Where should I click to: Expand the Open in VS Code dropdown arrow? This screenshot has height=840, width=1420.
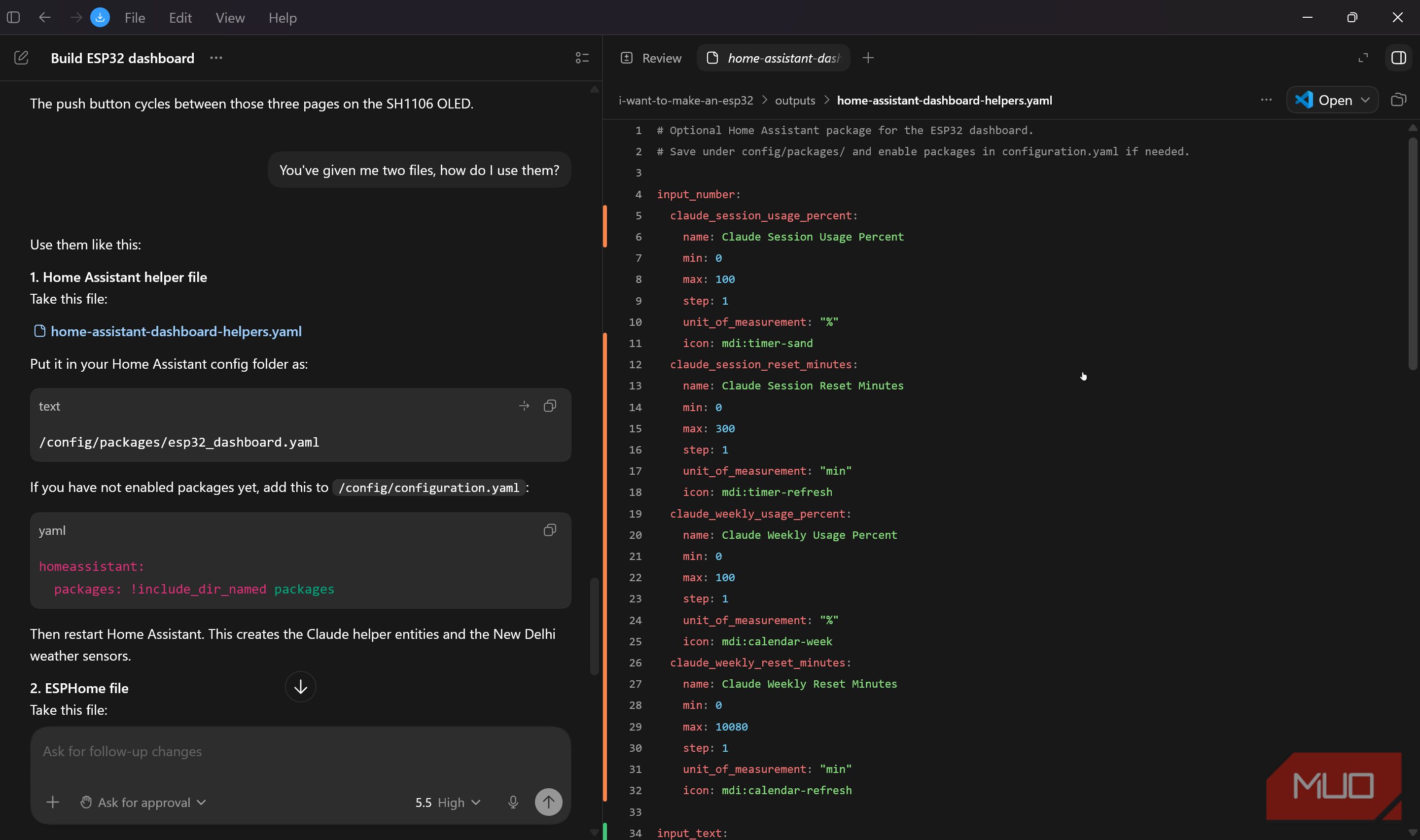tap(1365, 100)
